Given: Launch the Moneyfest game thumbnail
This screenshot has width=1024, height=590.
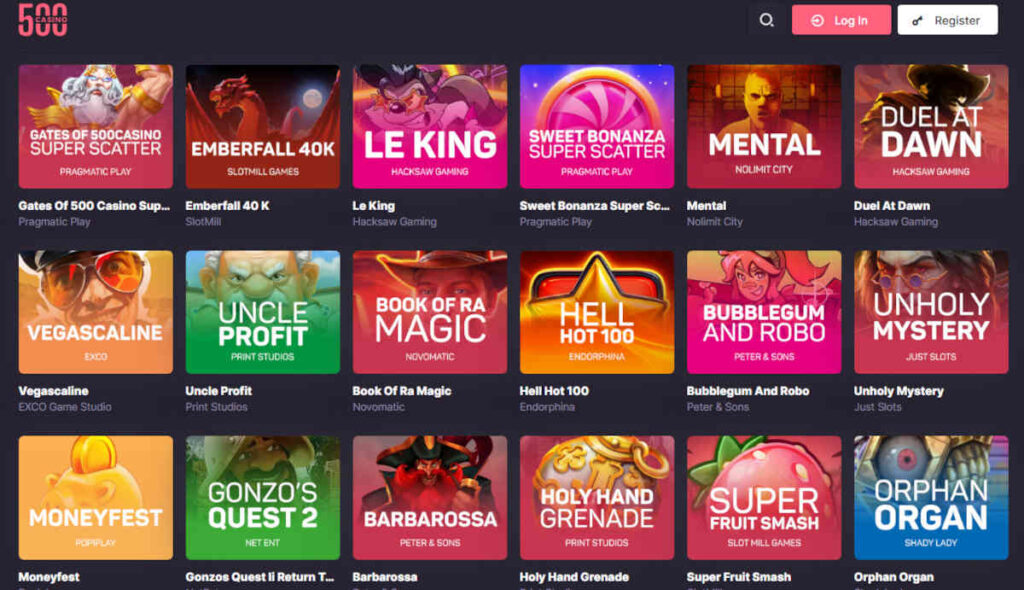Looking at the screenshot, I should click(x=96, y=497).
